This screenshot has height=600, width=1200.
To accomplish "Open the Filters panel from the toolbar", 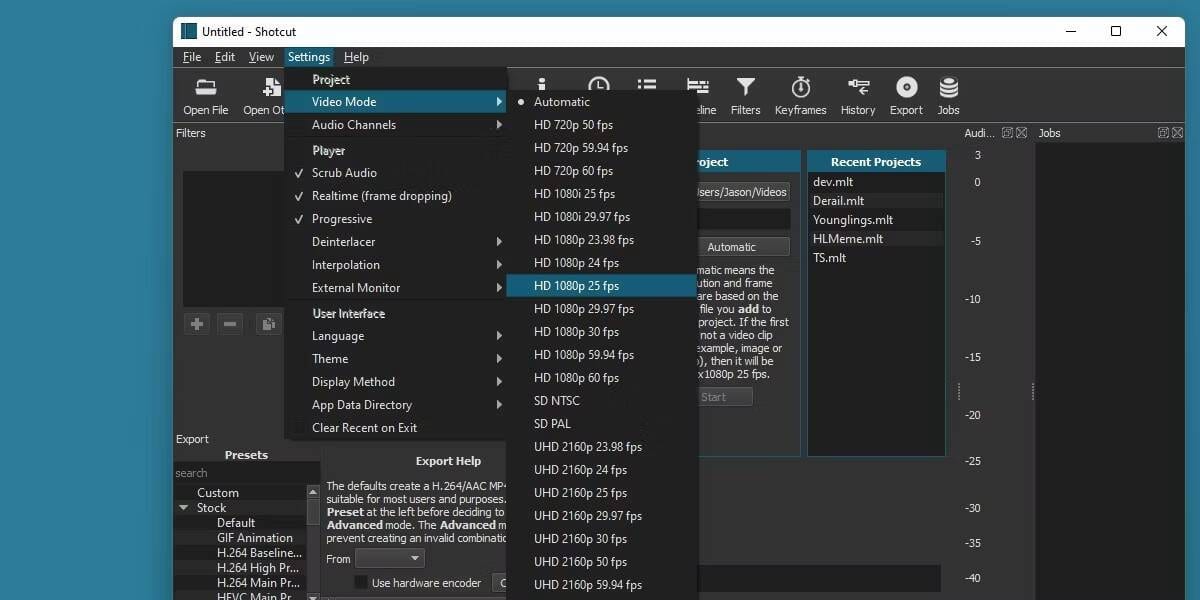I will pos(745,96).
